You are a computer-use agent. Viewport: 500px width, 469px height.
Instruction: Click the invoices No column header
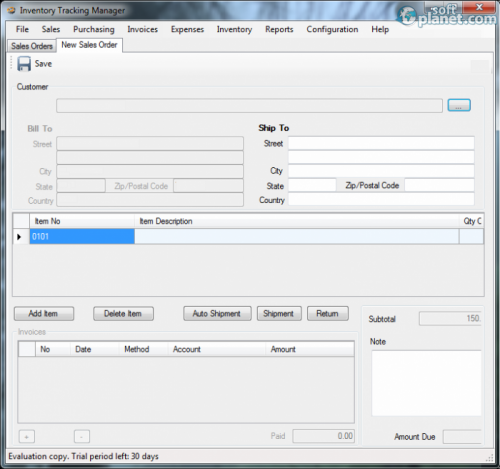(x=53, y=349)
